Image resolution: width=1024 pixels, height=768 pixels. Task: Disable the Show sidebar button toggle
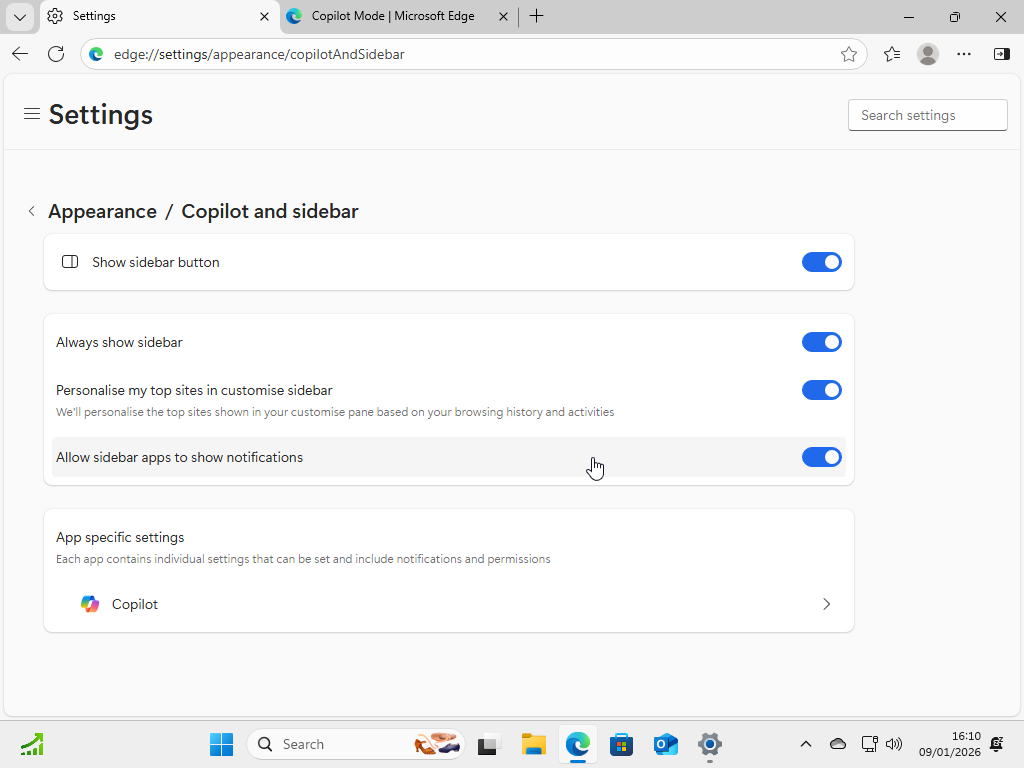[x=821, y=262]
